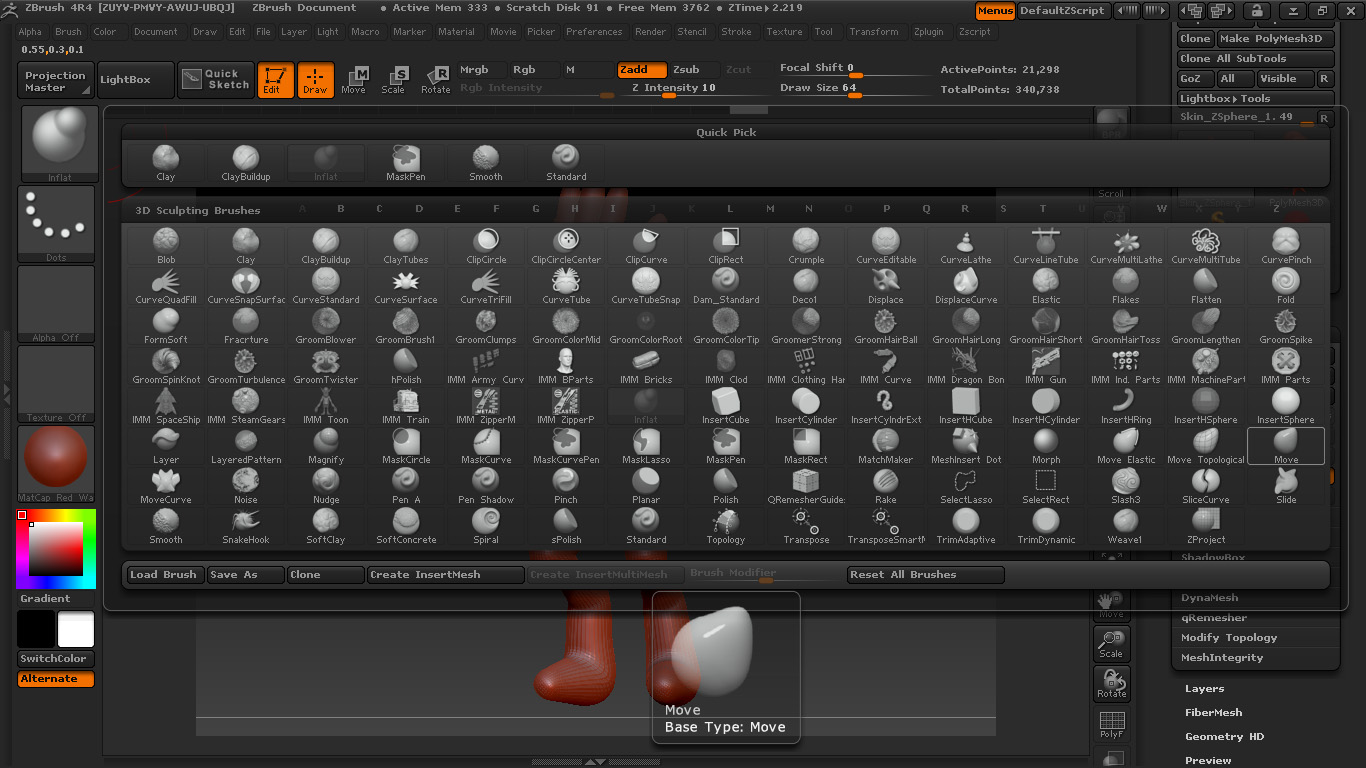Open the Lightbox Tools dropdown
The height and width of the screenshot is (768, 1366).
[1255, 99]
